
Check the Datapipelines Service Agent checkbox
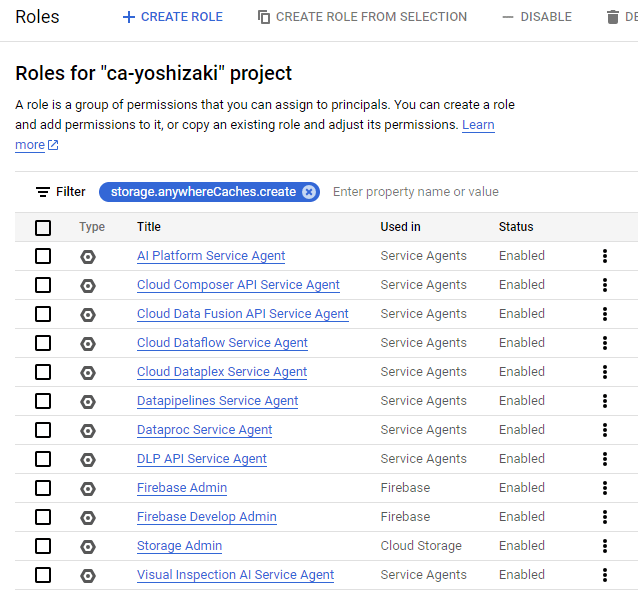(43, 401)
